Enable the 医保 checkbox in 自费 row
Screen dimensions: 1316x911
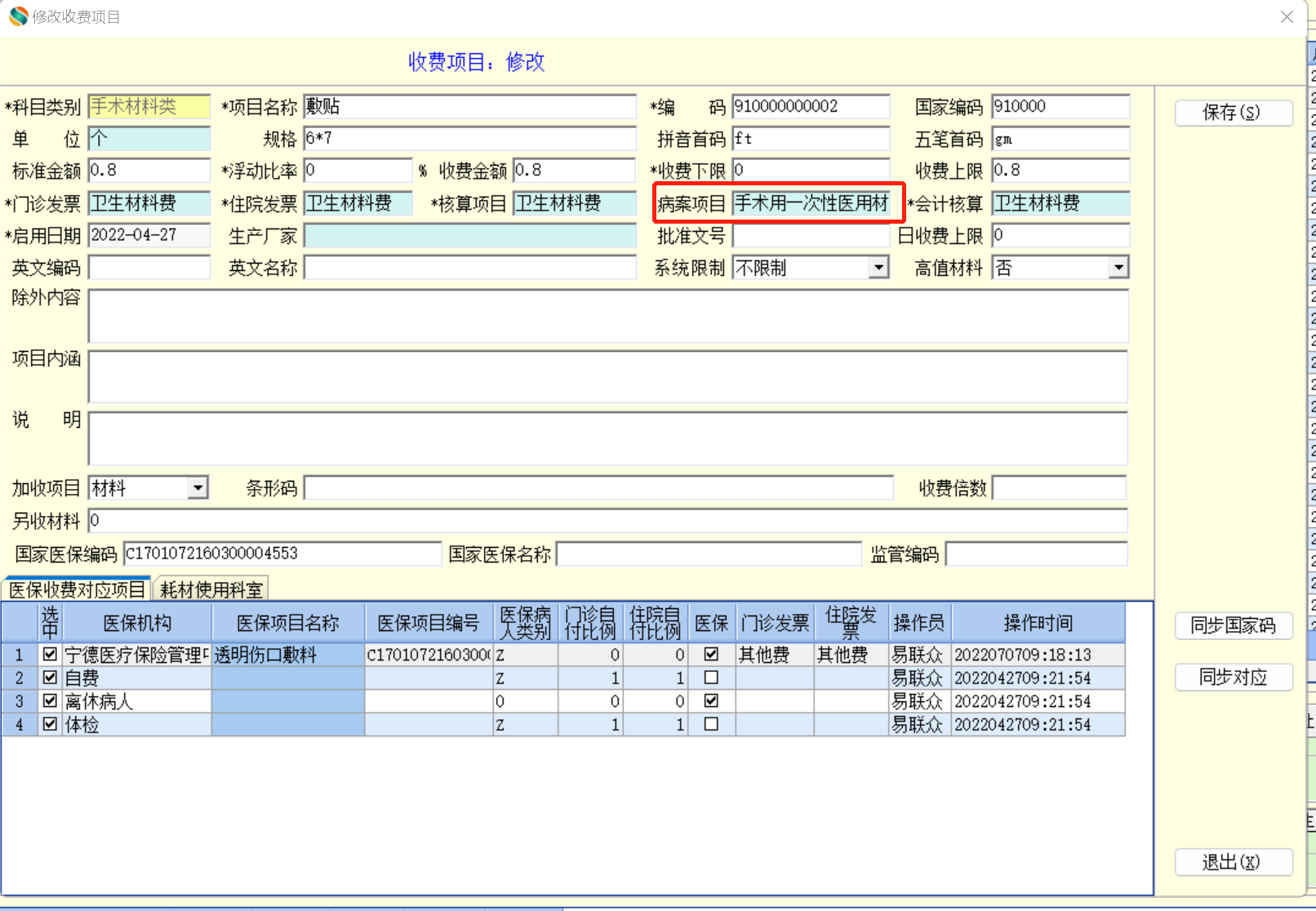711,678
